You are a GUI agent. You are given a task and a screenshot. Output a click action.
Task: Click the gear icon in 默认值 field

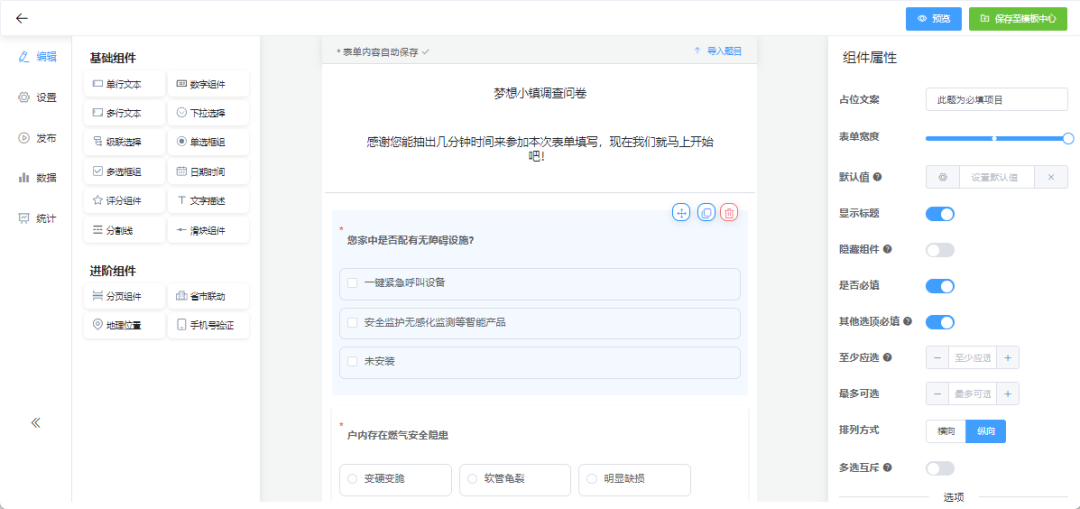pyautogui.click(x=943, y=177)
